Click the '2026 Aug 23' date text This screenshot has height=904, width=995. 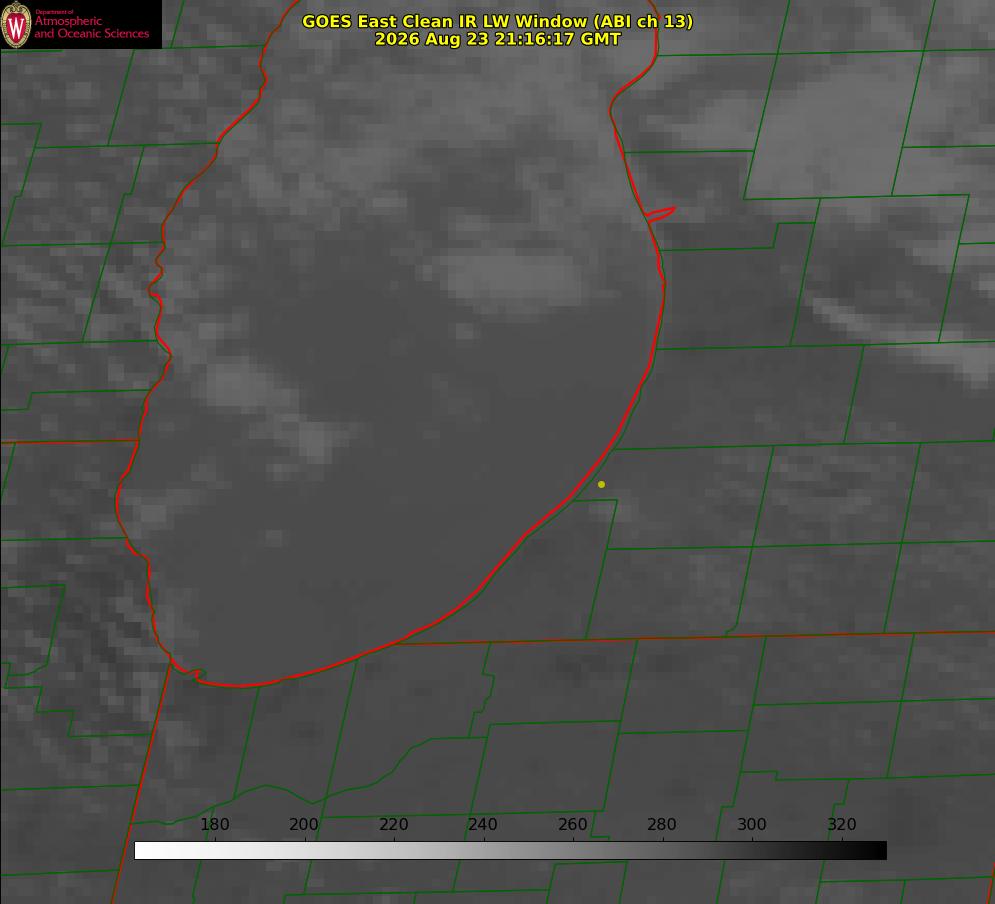pos(428,39)
